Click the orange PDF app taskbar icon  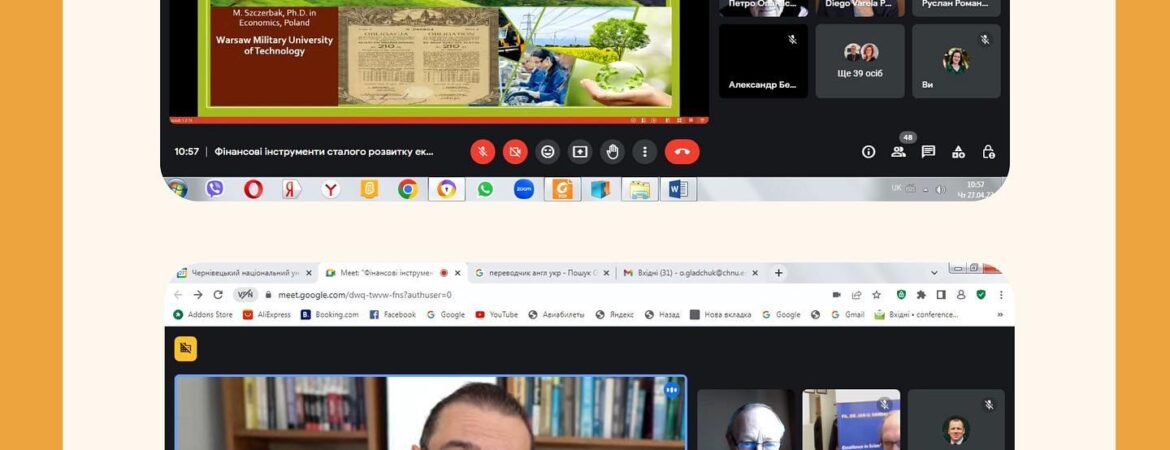pyautogui.click(x=563, y=189)
